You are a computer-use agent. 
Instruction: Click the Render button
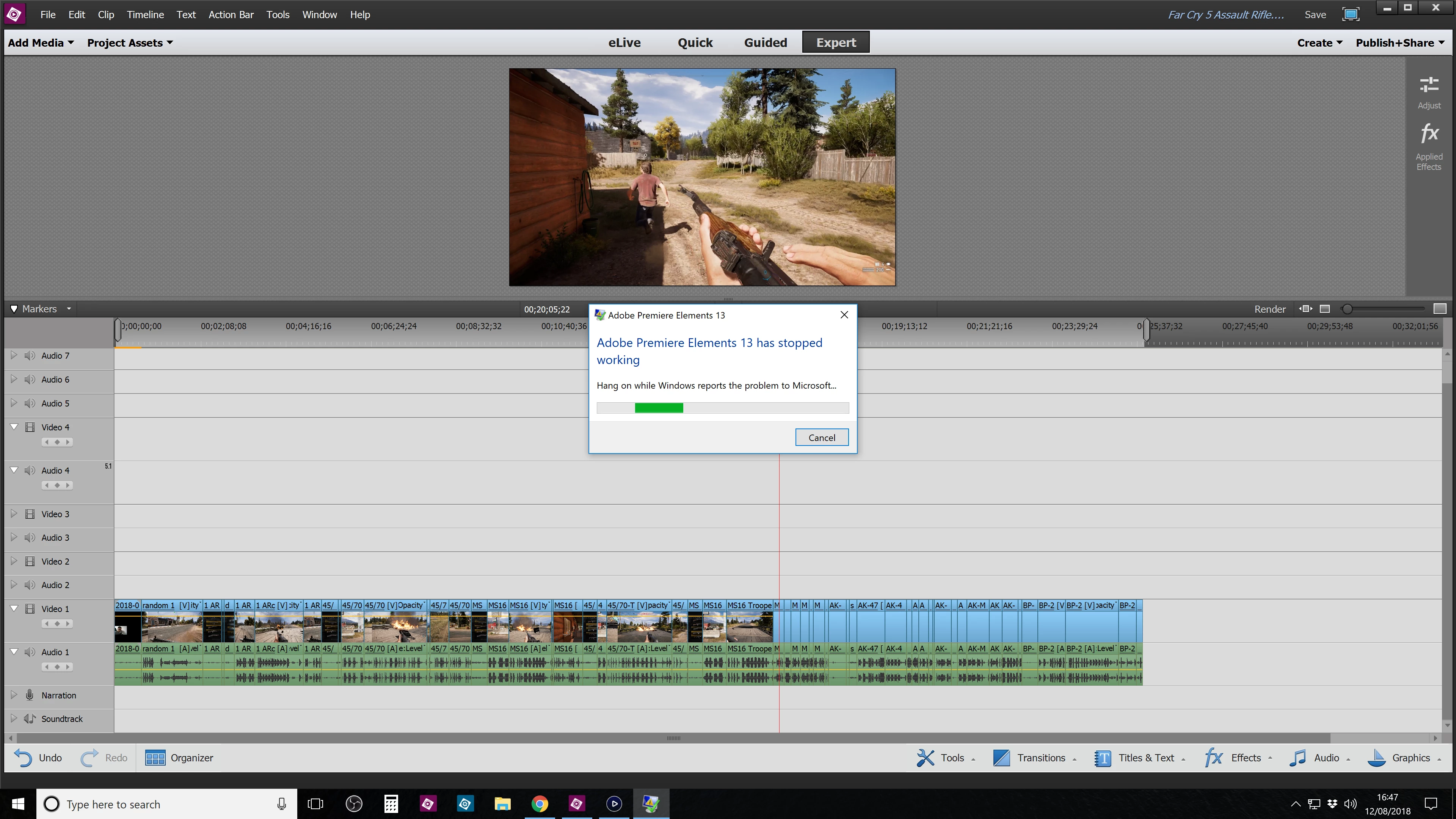tap(1269, 309)
